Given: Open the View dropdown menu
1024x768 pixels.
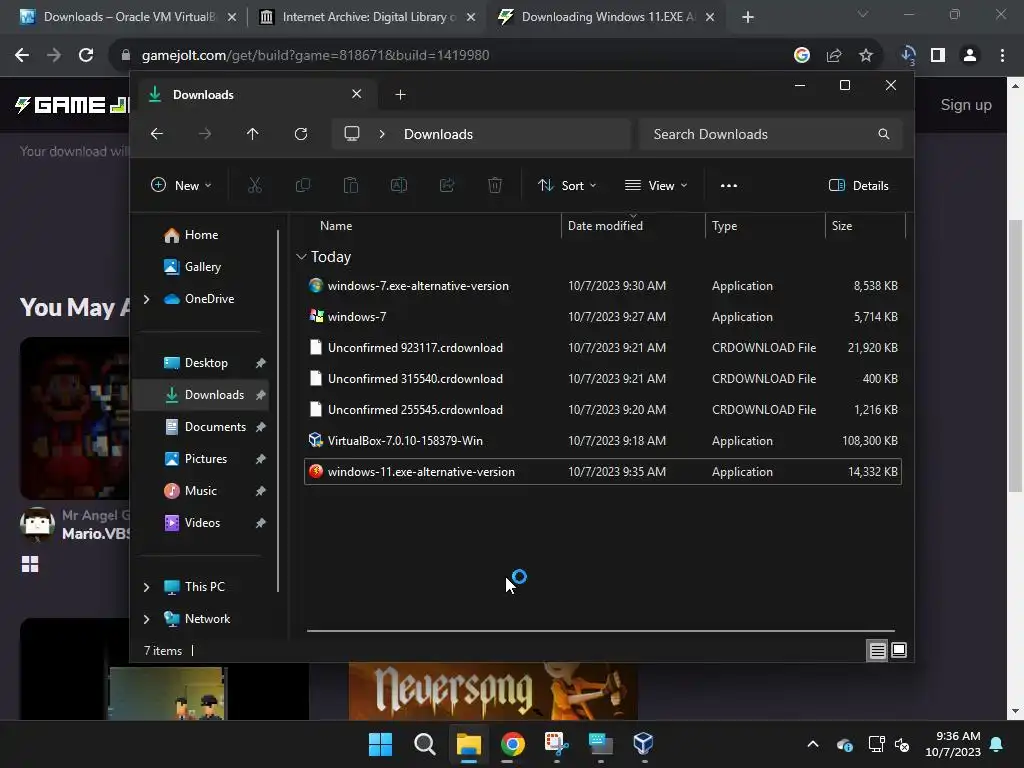Looking at the screenshot, I should pyautogui.click(x=656, y=185).
